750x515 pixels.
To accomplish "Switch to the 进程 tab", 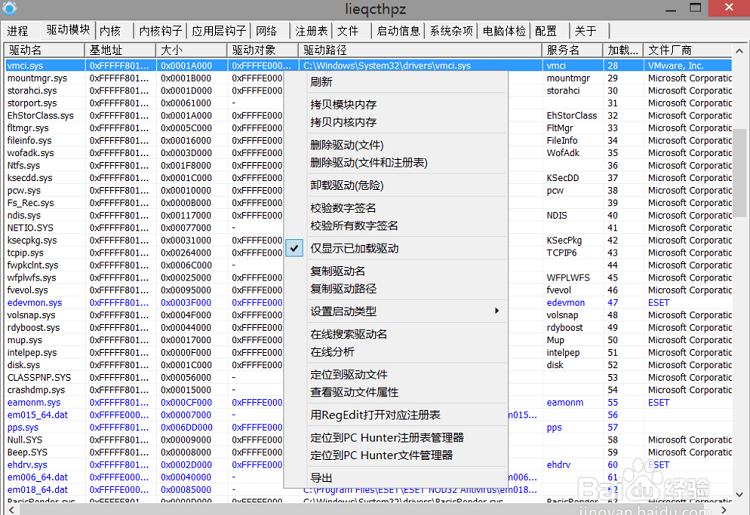I will click(x=18, y=31).
